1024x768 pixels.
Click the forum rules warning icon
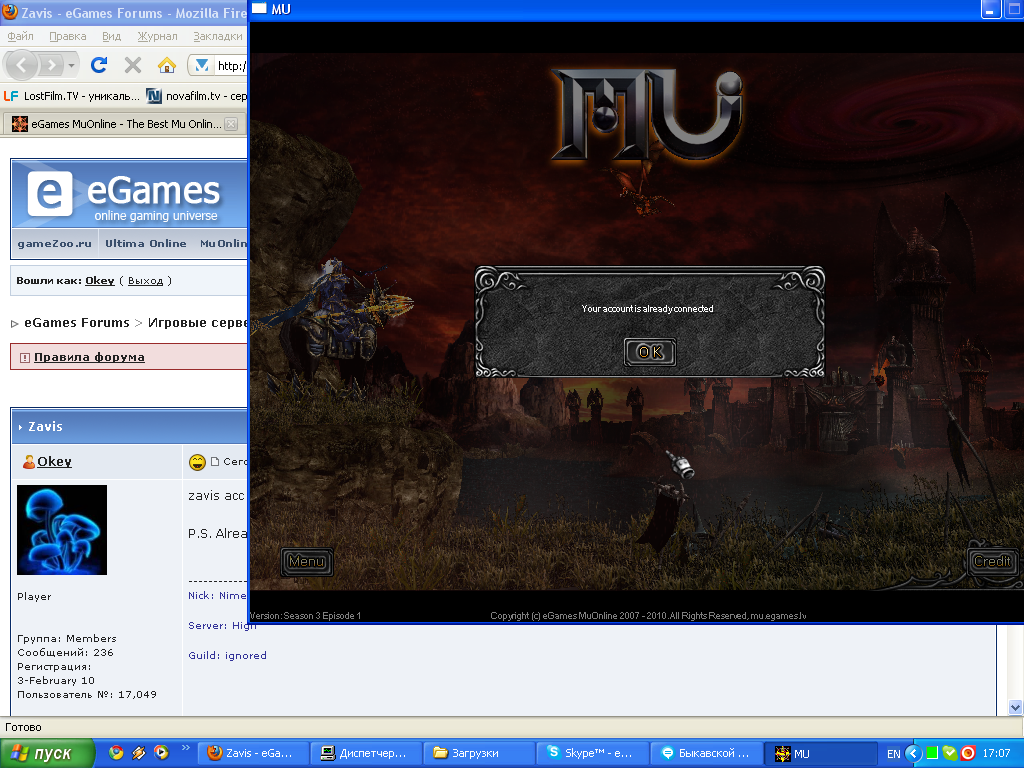[x=25, y=357]
